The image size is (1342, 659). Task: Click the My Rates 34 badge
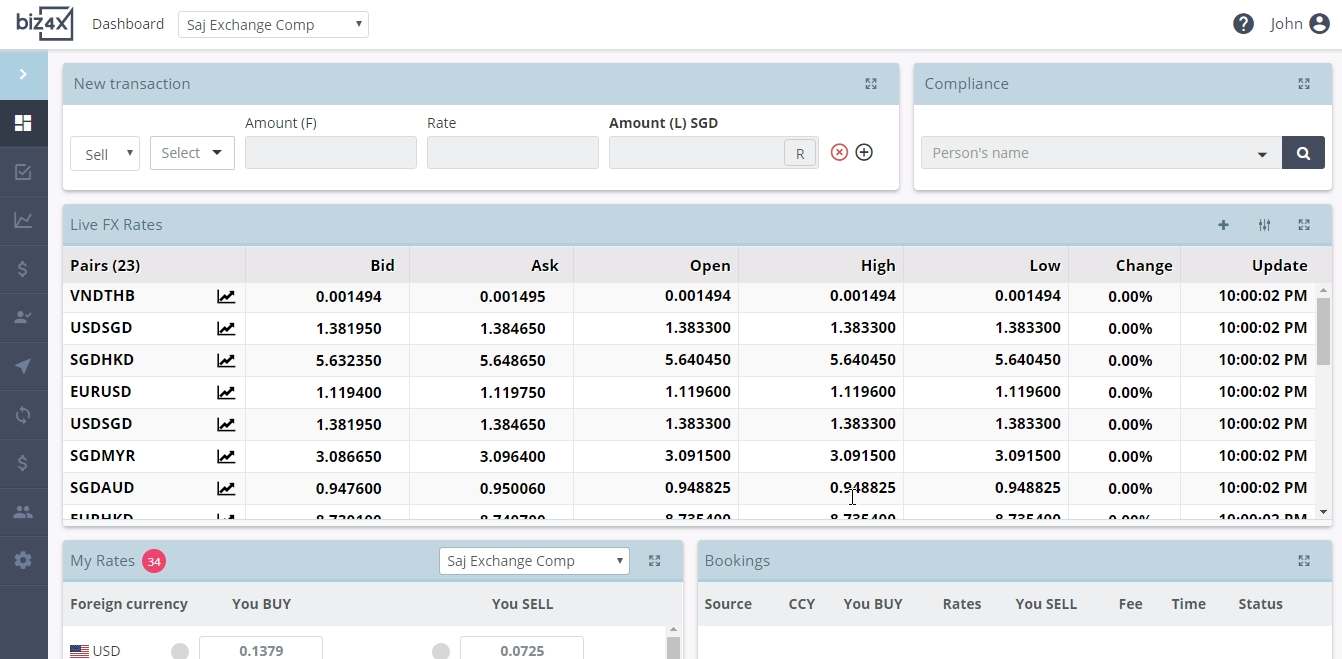tap(154, 562)
